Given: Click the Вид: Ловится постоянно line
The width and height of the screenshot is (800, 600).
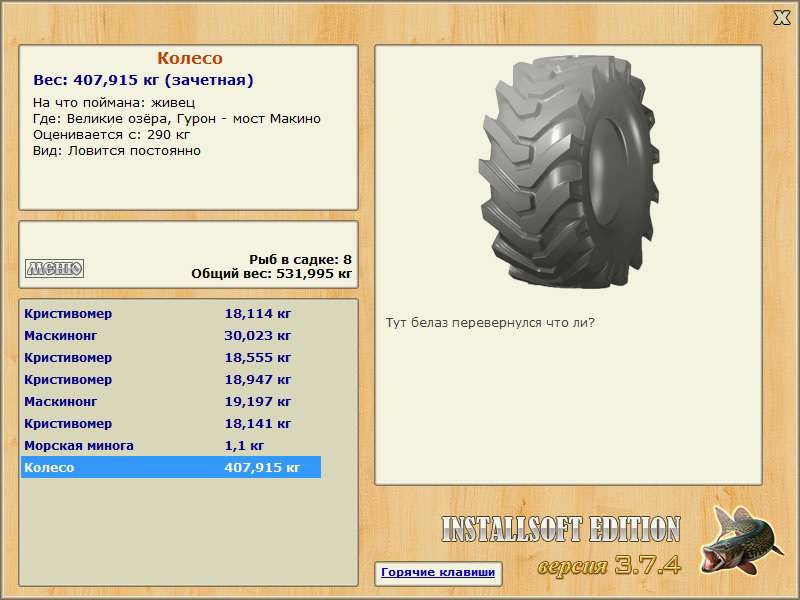Looking at the screenshot, I should coord(117,151).
